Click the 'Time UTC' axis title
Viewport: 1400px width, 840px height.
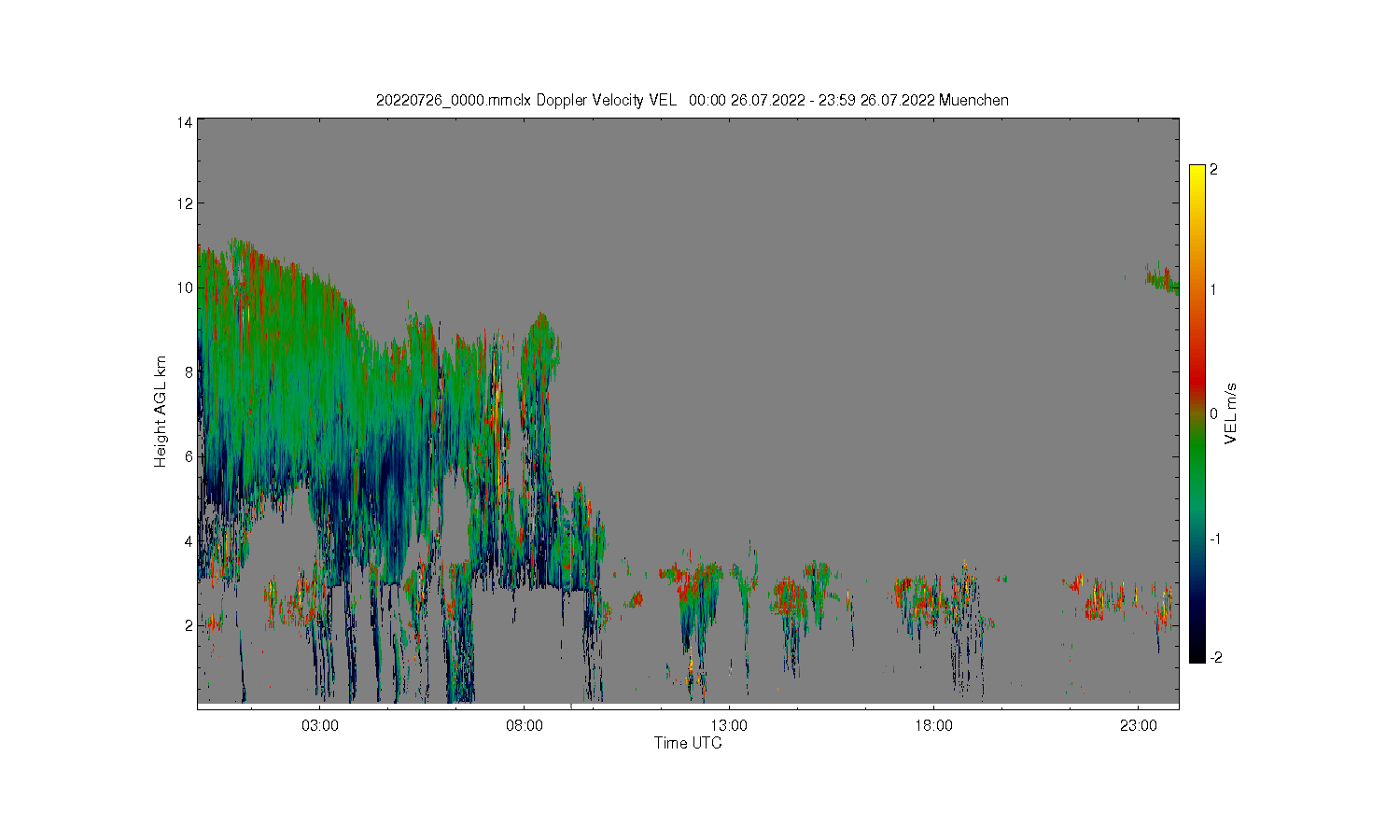coord(688,743)
